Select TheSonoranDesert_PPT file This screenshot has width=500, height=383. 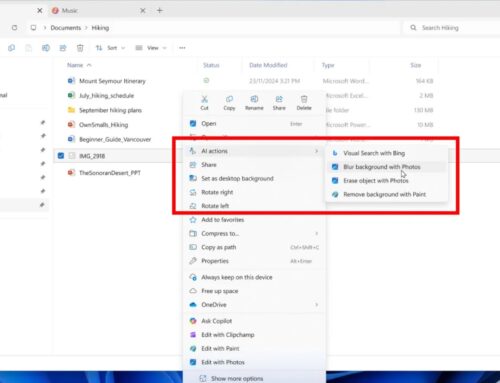click(110, 173)
